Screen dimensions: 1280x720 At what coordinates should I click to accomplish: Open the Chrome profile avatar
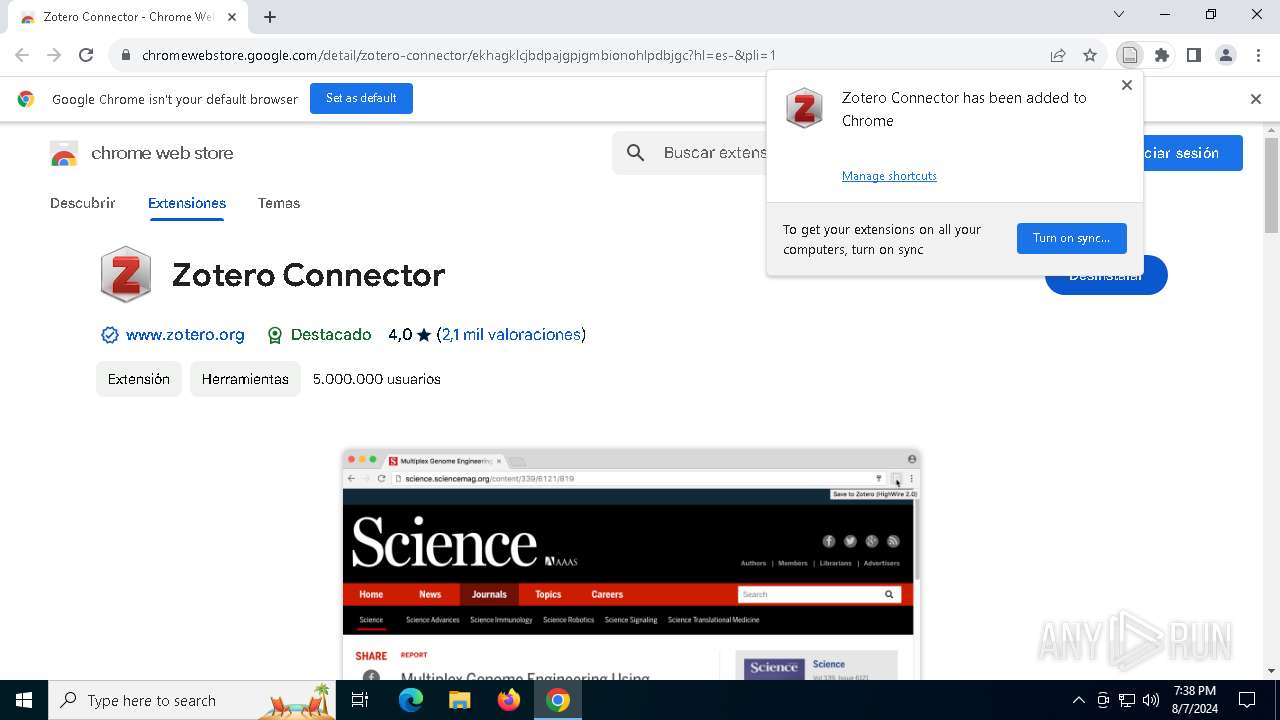pos(1226,55)
